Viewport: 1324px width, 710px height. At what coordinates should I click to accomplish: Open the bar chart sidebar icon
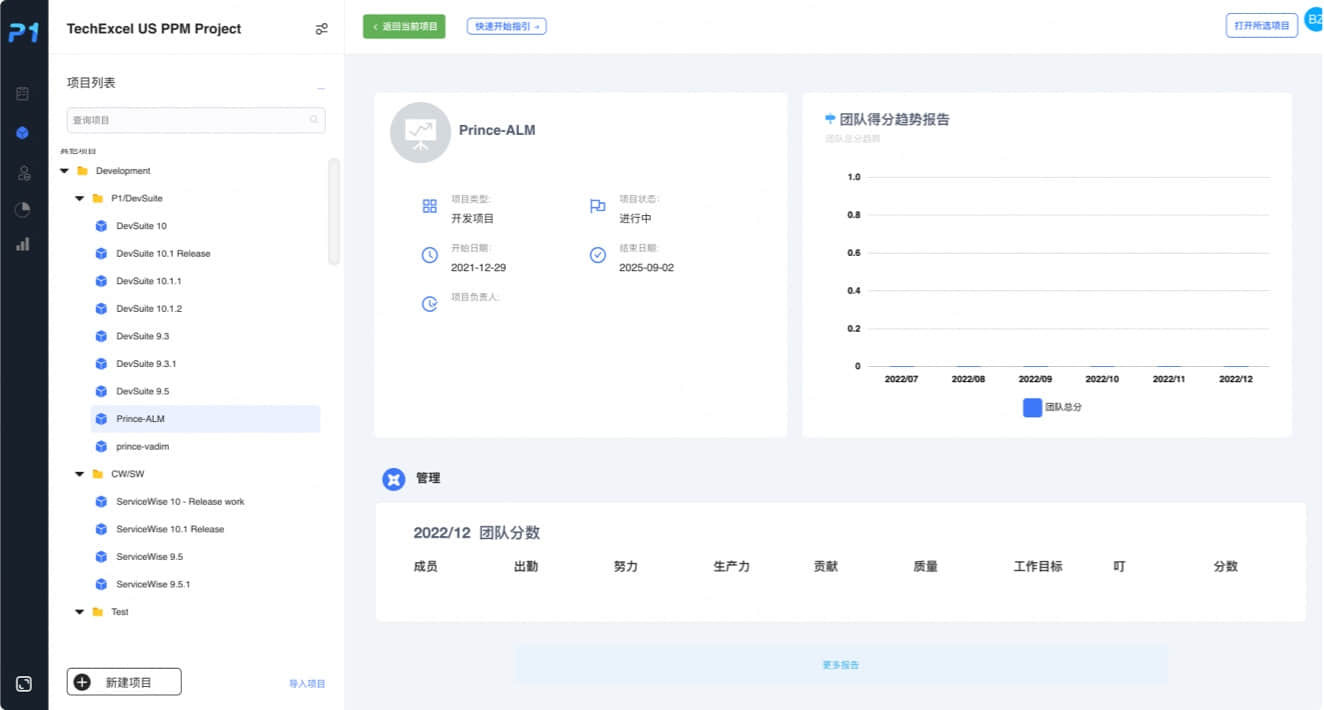coord(23,244)
